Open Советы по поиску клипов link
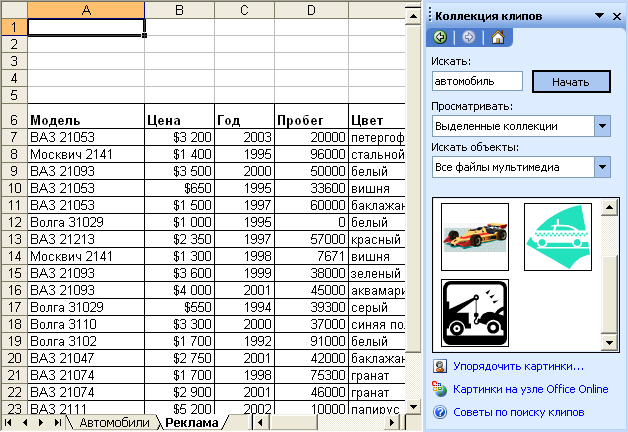This screenshot has height=432, width=628. (519, 412)
